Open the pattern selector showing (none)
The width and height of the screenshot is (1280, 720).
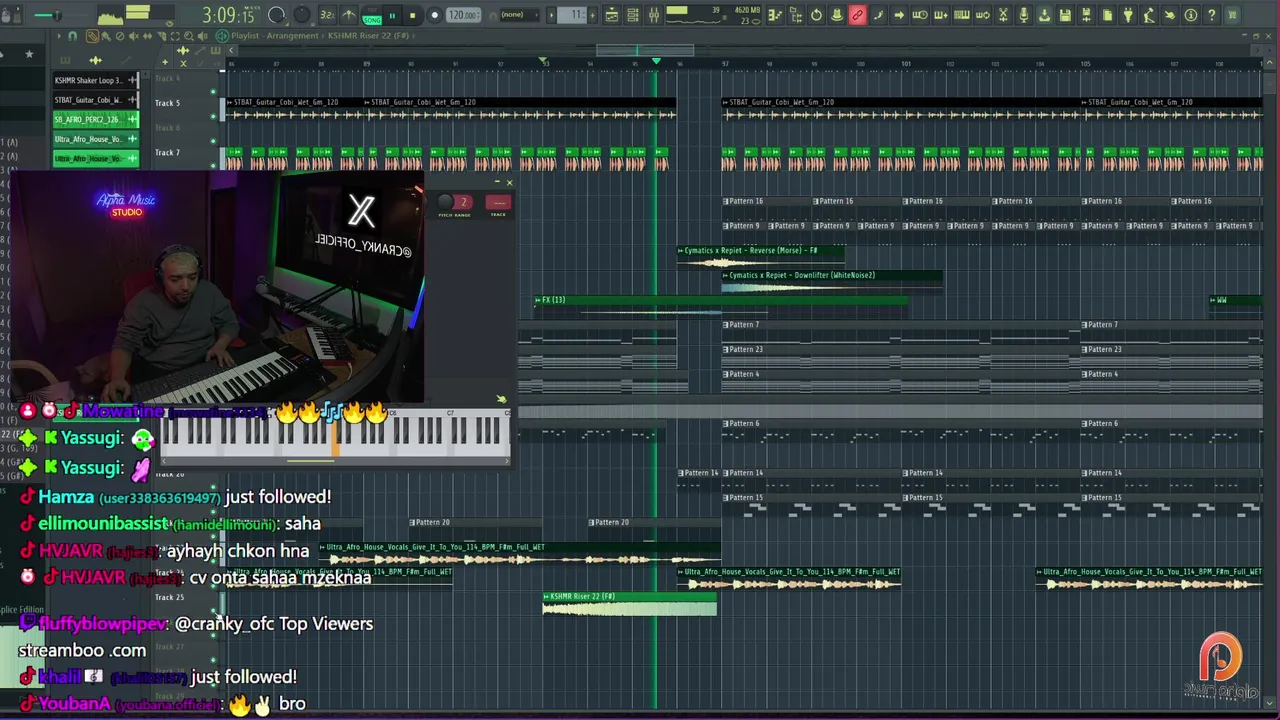[519, 15]
